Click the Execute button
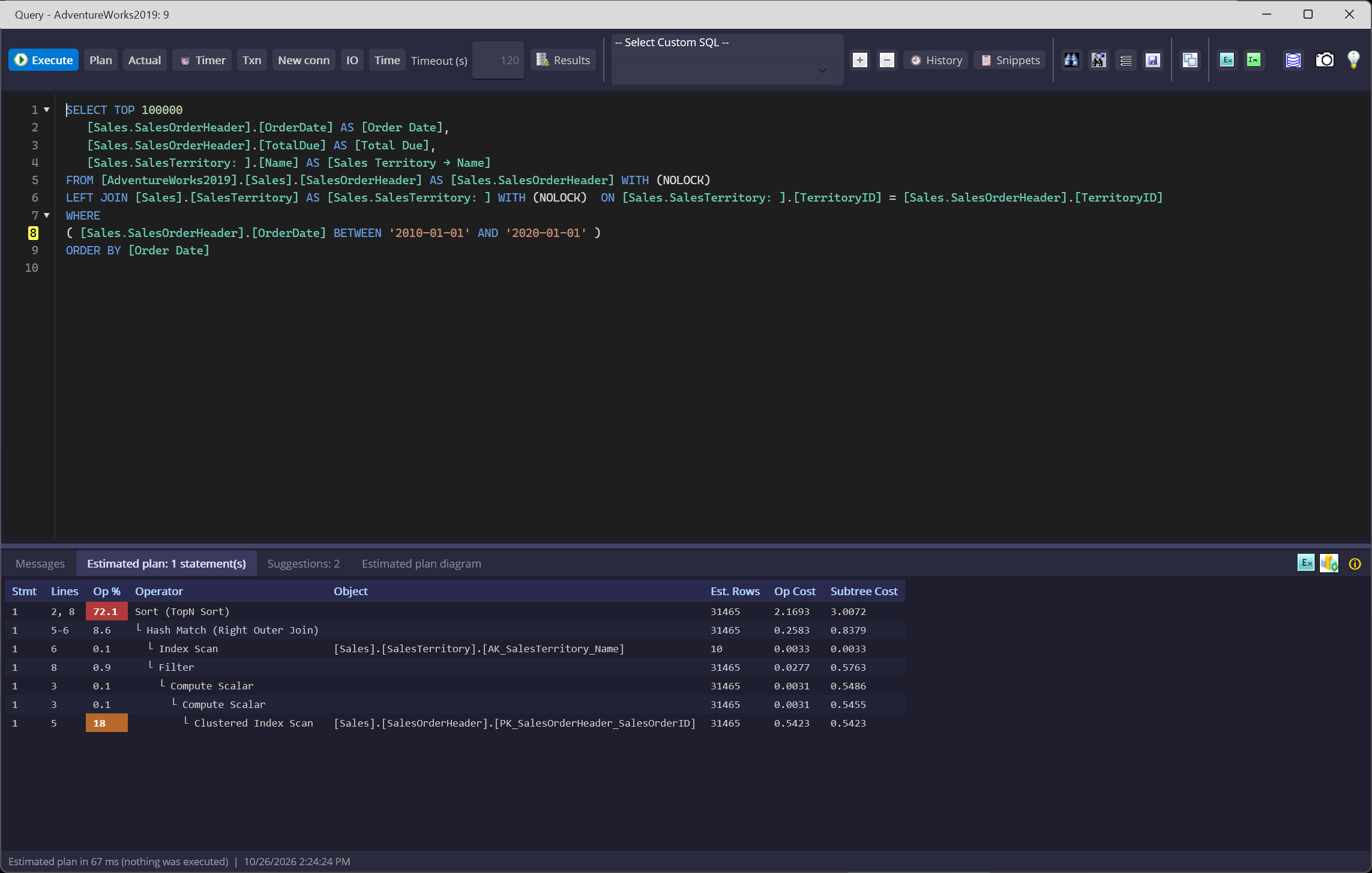This screenshot has width=1372, height=873. 43,60
